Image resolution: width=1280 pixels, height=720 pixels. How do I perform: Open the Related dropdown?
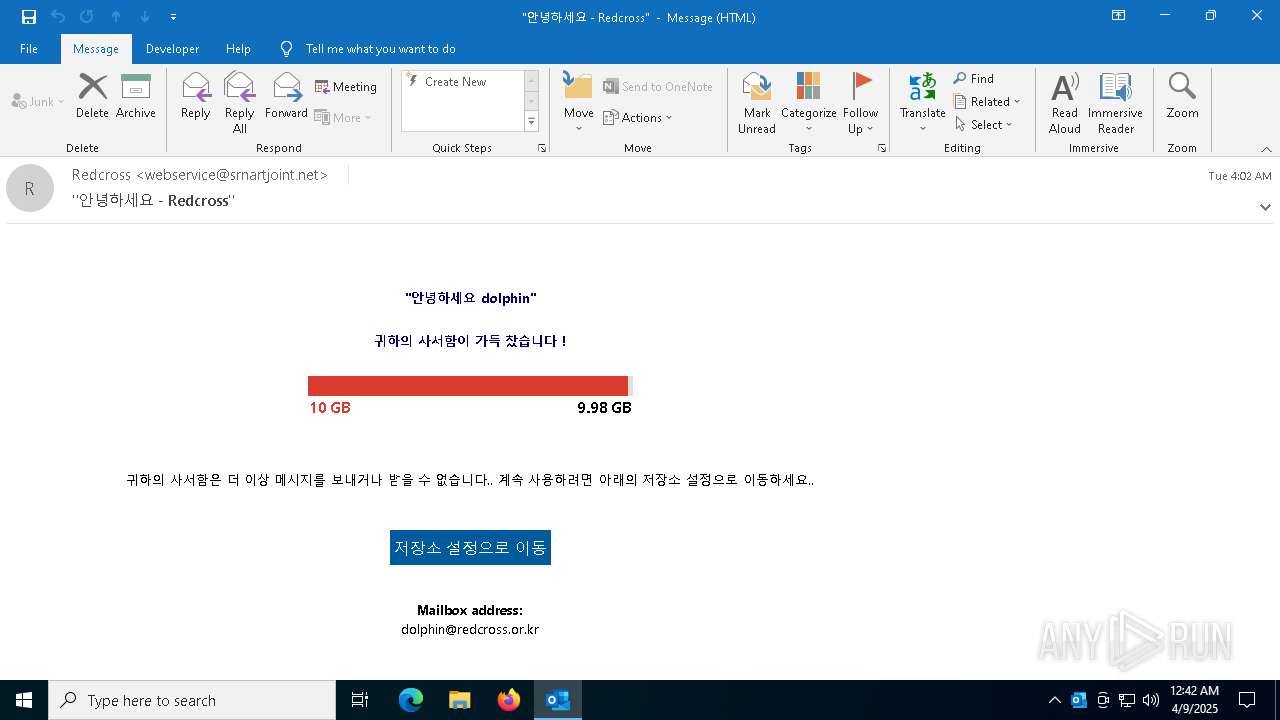[987, 102]
